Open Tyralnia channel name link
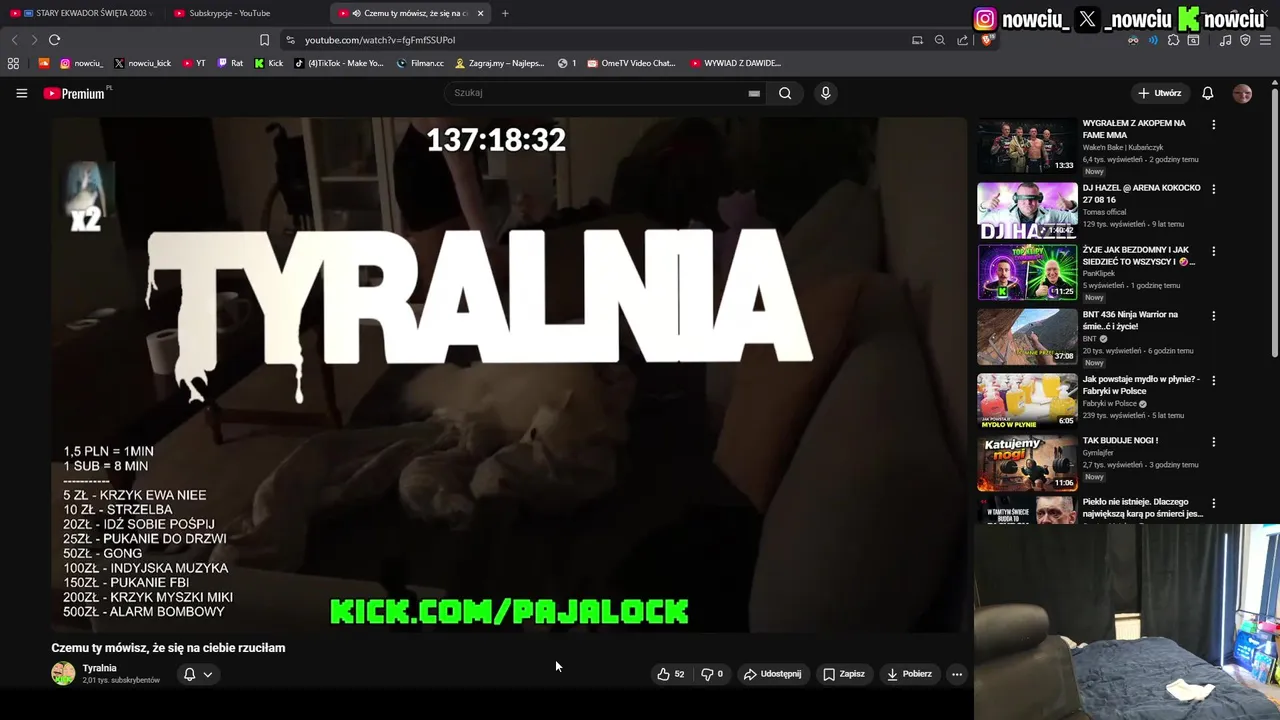This screenshot has height=720, width=1280. (x=100, y=668)
